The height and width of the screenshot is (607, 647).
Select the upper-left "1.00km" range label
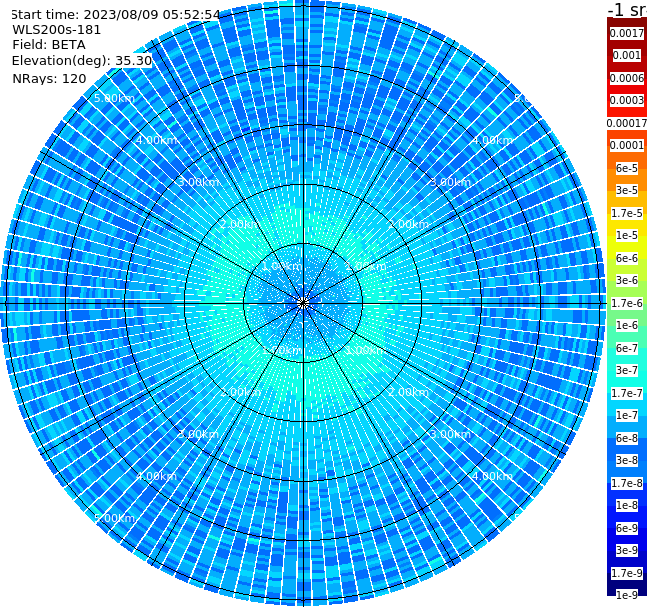click(282, 266)
